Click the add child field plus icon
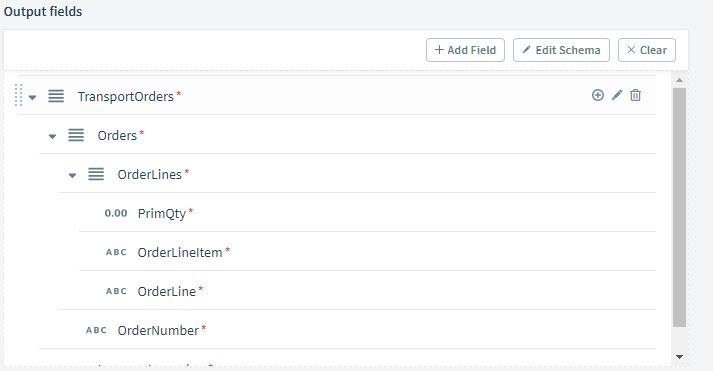713x371 pixels. point(598,95)
